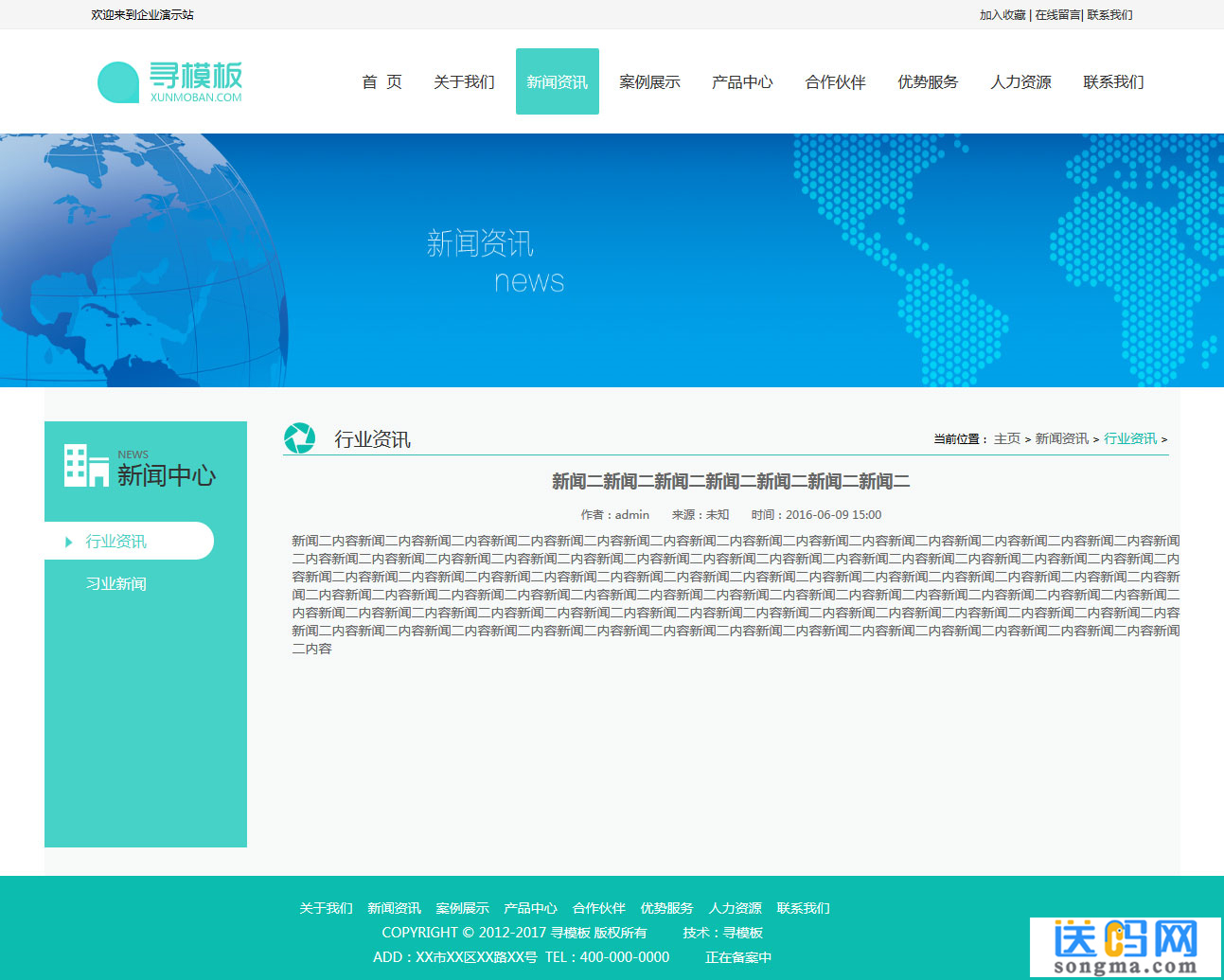Click breadcrumb link 行业资讯

pos(1130,438)
